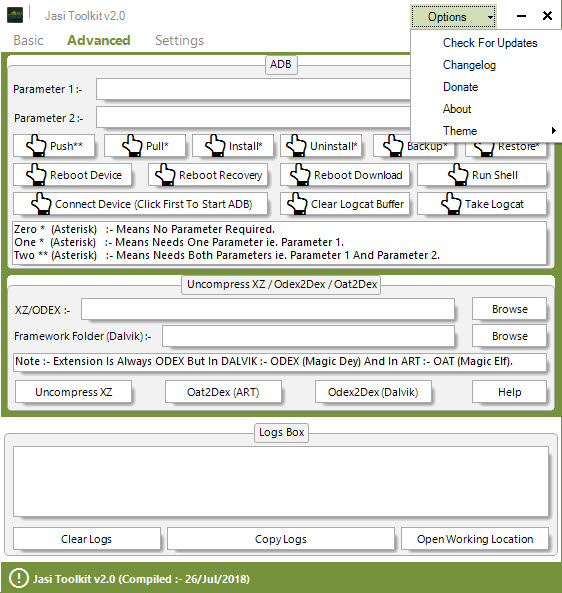
Task: Click inside the Logs Box text area
Action: pos(281,481)
